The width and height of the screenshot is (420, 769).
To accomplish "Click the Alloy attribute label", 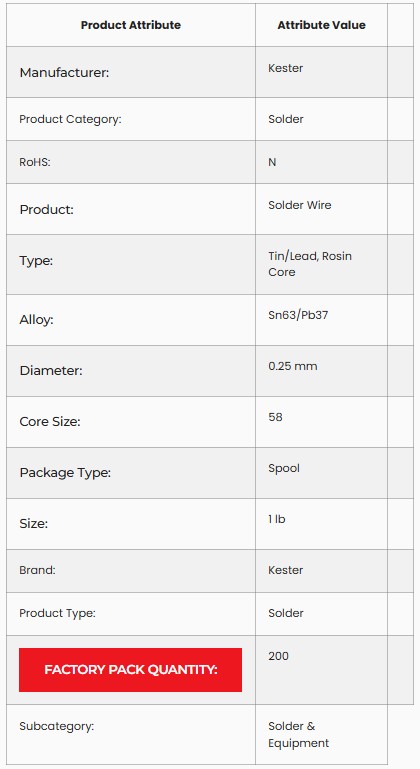I will pos(36,320).
